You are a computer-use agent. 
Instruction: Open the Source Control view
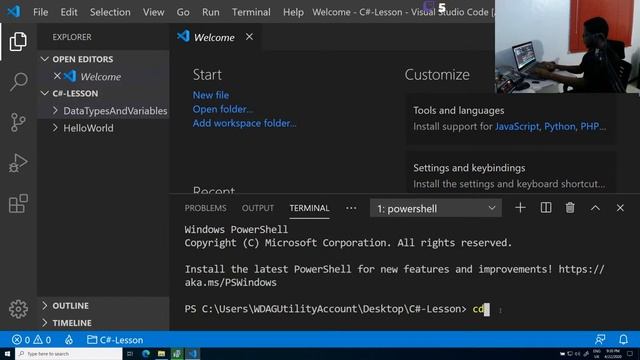(18, 122)
